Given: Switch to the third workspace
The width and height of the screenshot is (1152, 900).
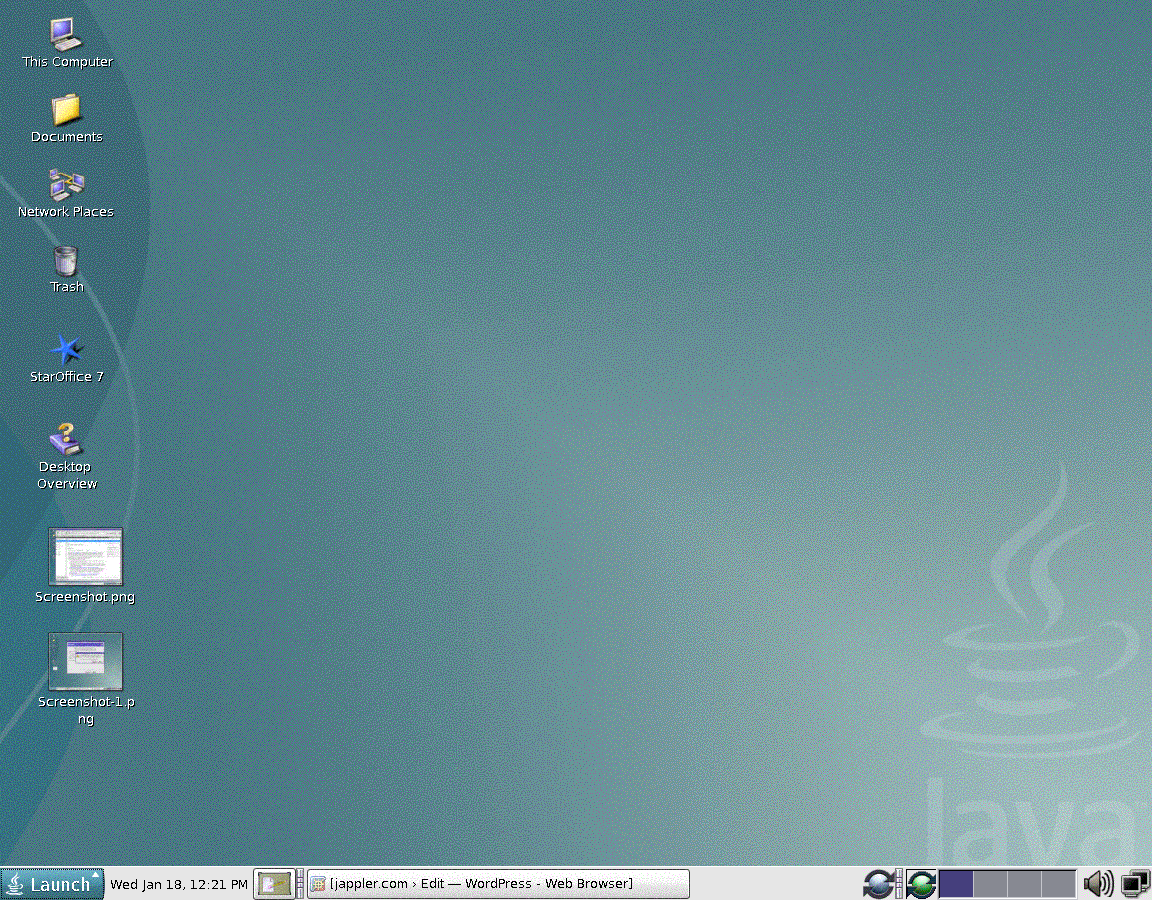Looking at the screenshot, I should (1025, 884).
